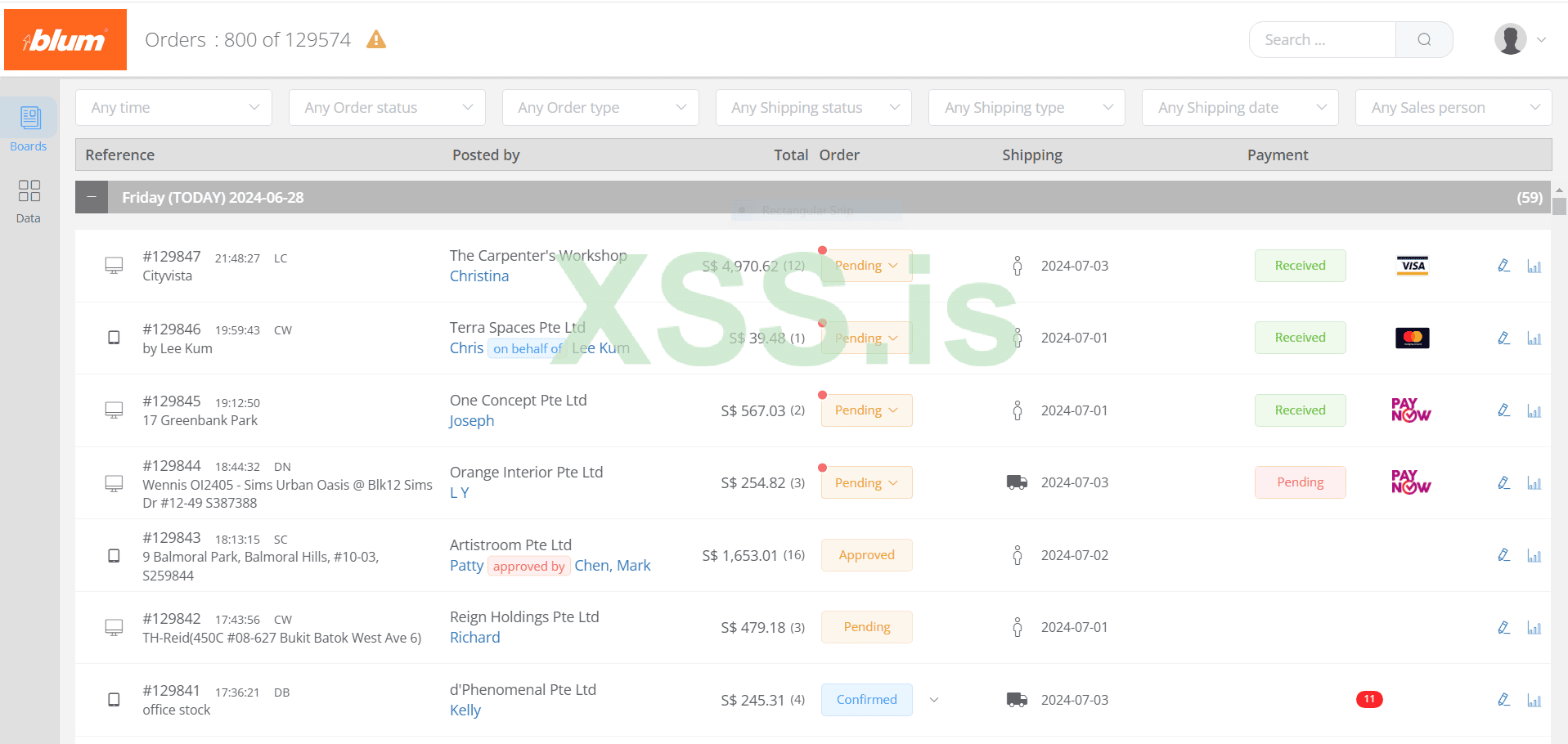This screenshot has height=744, width=1568.
Task: Open the Richard poster link
Action: pyautogui.click(x=474, y=638)
